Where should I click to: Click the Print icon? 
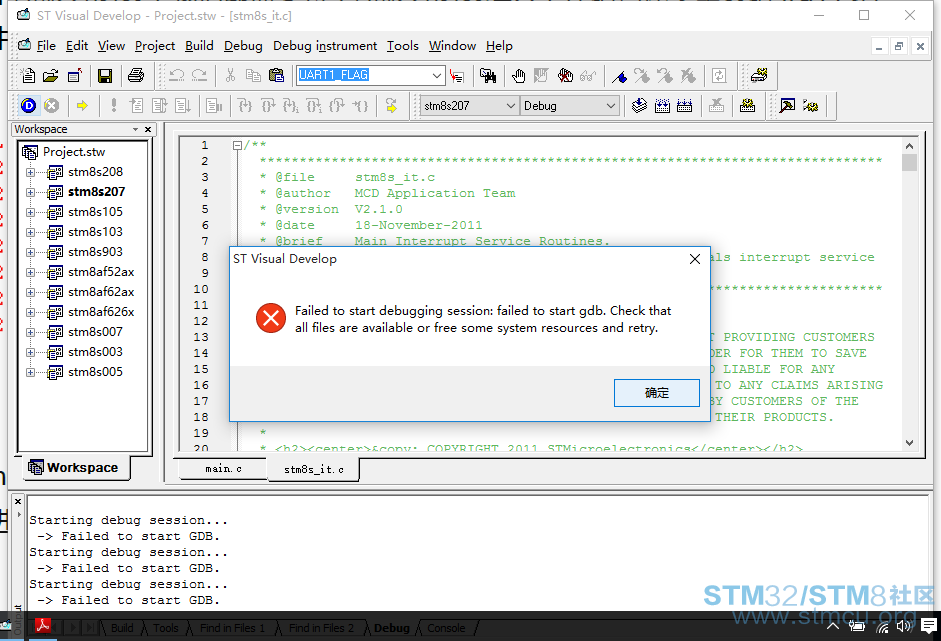(x=136, y=76)
